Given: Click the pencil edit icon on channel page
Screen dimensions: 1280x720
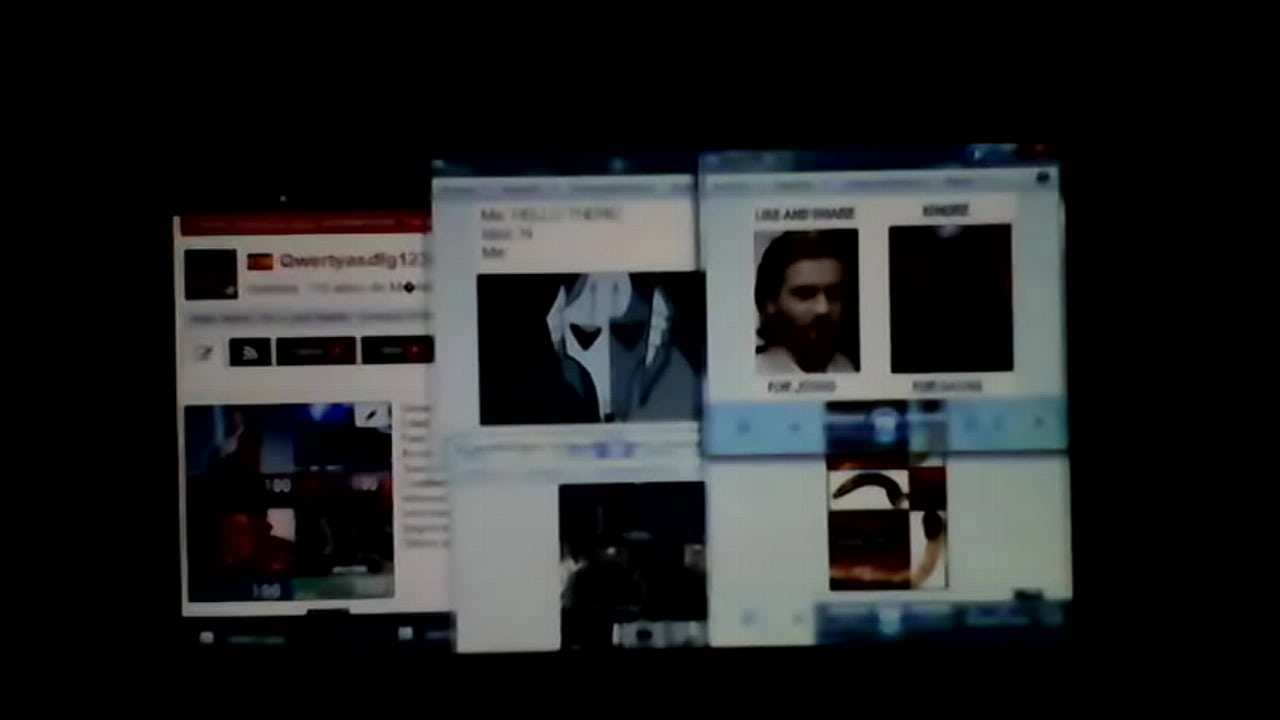Looking at the screenshot, I should pos(204,352).
